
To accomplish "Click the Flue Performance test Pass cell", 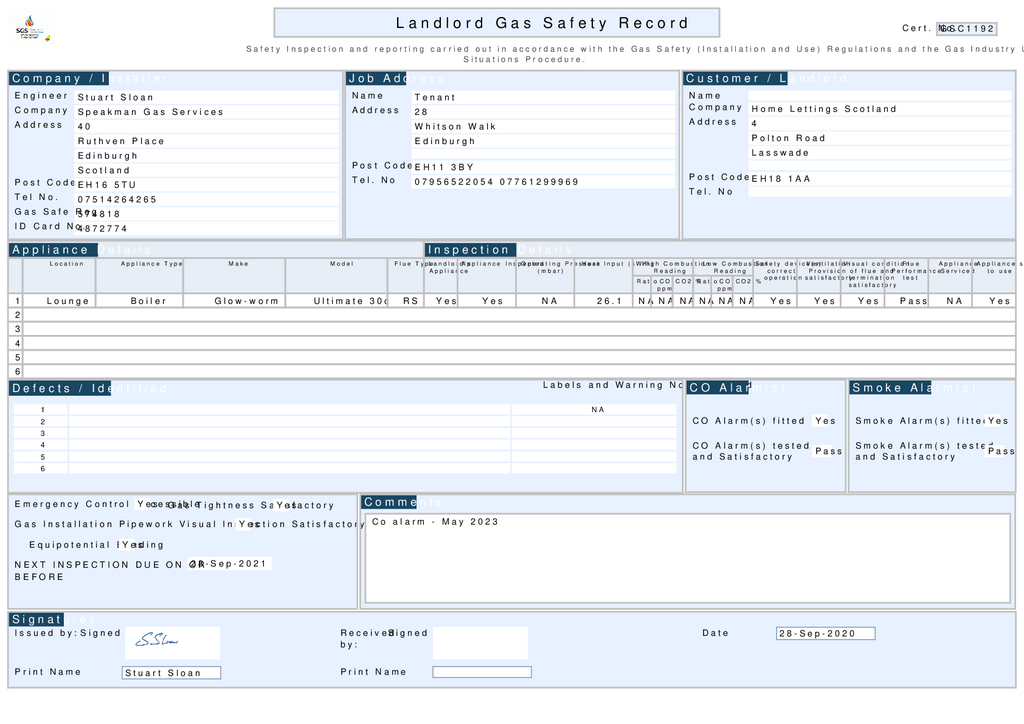I will tap(906, 301).
